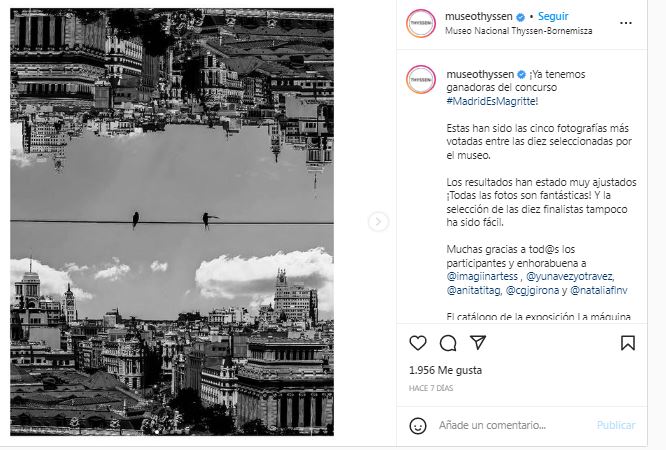Visit the @imagiinartess profile
Image resolution: width=666 pixels, height=450 pixels.
point(482,277)
